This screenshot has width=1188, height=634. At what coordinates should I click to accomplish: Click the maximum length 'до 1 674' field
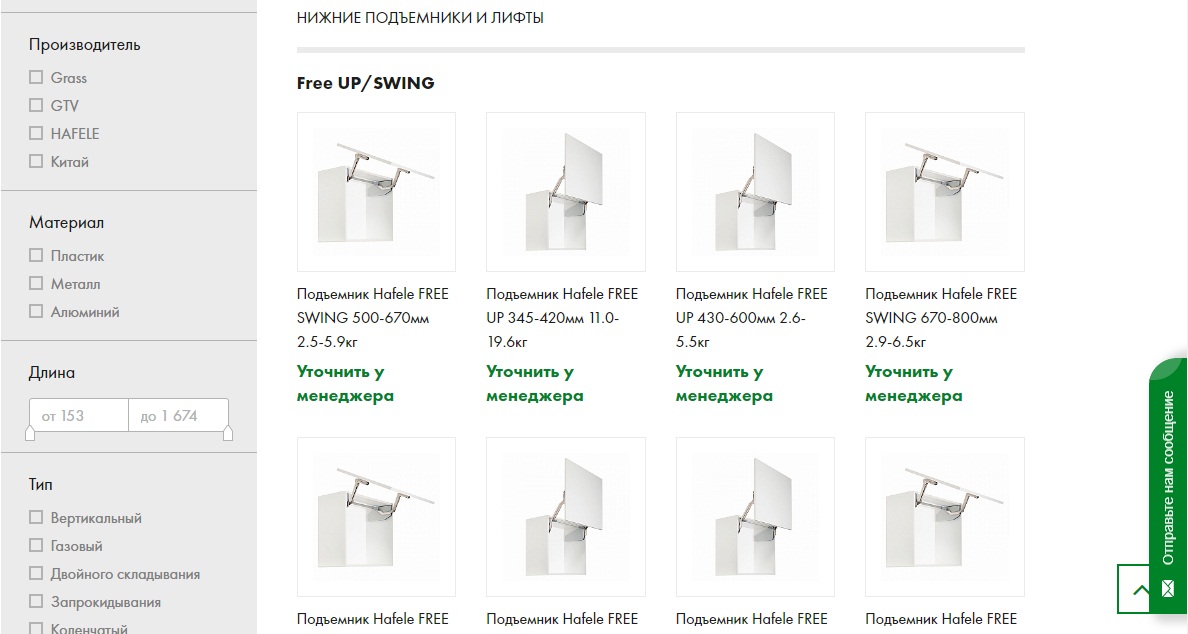pyautogui.click(x=178, y=415)
